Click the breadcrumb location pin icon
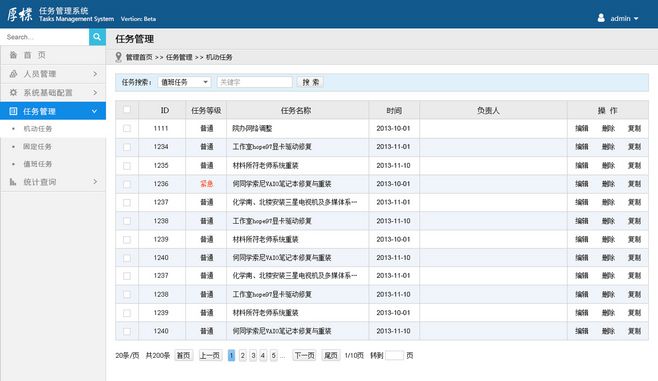The width and height of the screenshot is (658, 381). (119, 57)
